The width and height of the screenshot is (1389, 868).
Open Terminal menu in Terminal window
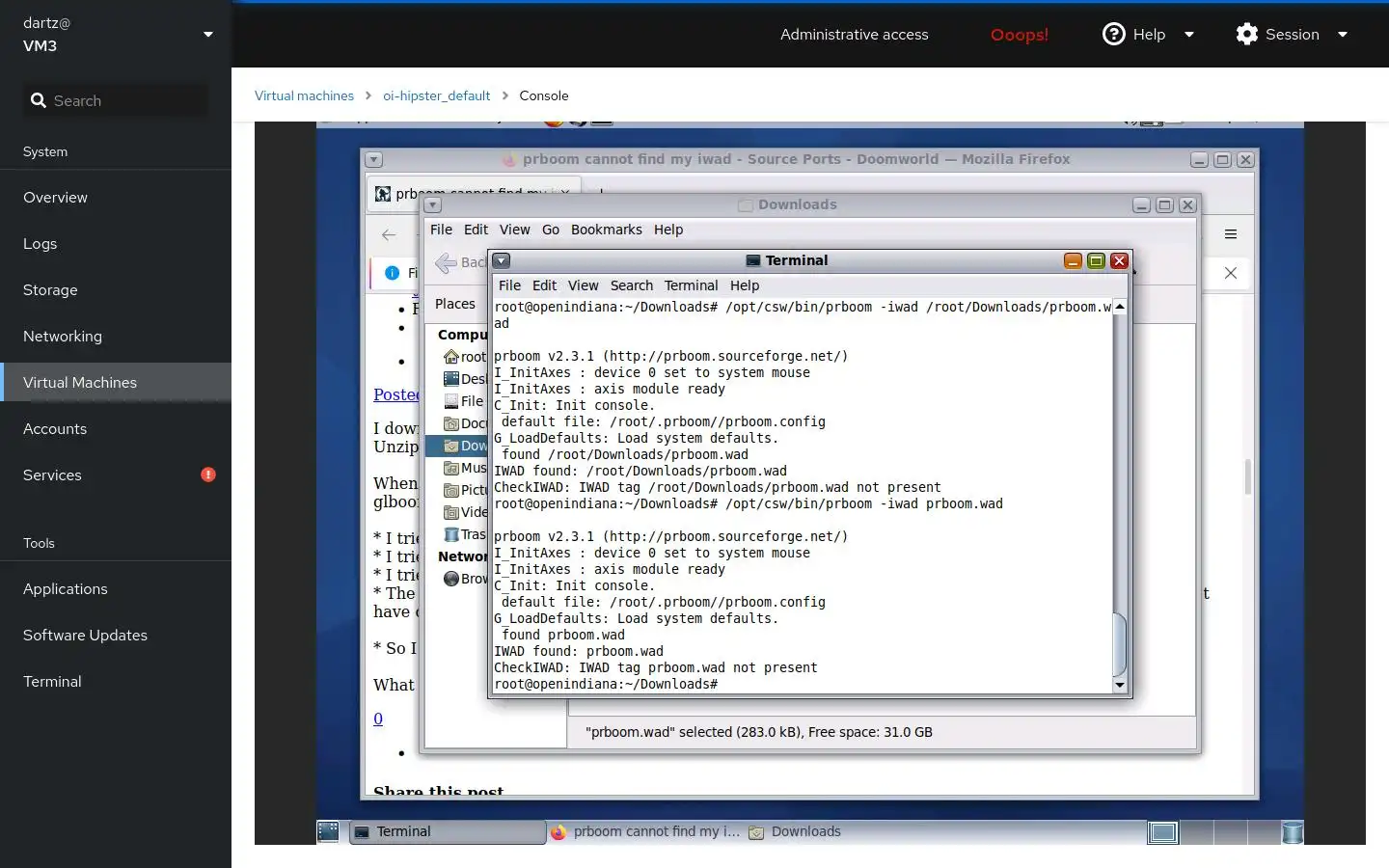click(691, 285)
